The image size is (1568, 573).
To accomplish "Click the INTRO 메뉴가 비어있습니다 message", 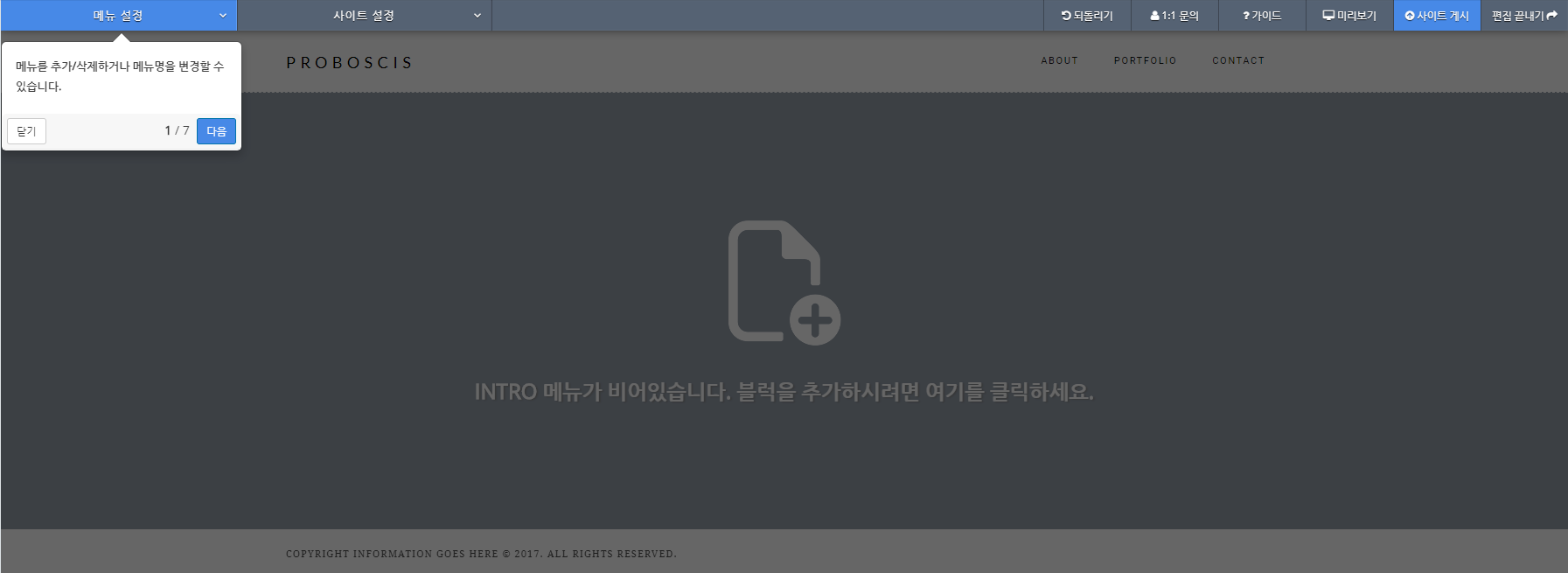I will pos(784,391).
